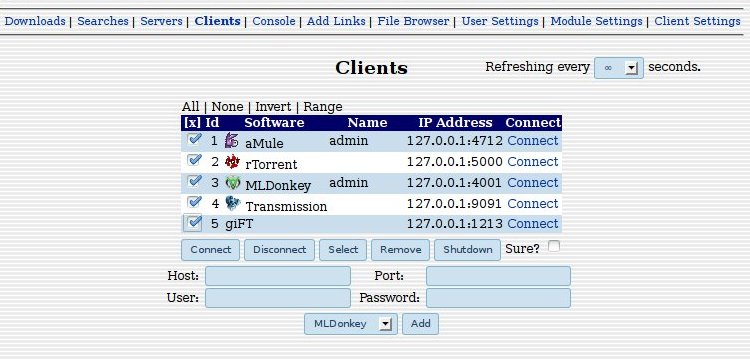The image size is (750, 360).
Task: Go to the Downloads page
Action: [35, 21]
